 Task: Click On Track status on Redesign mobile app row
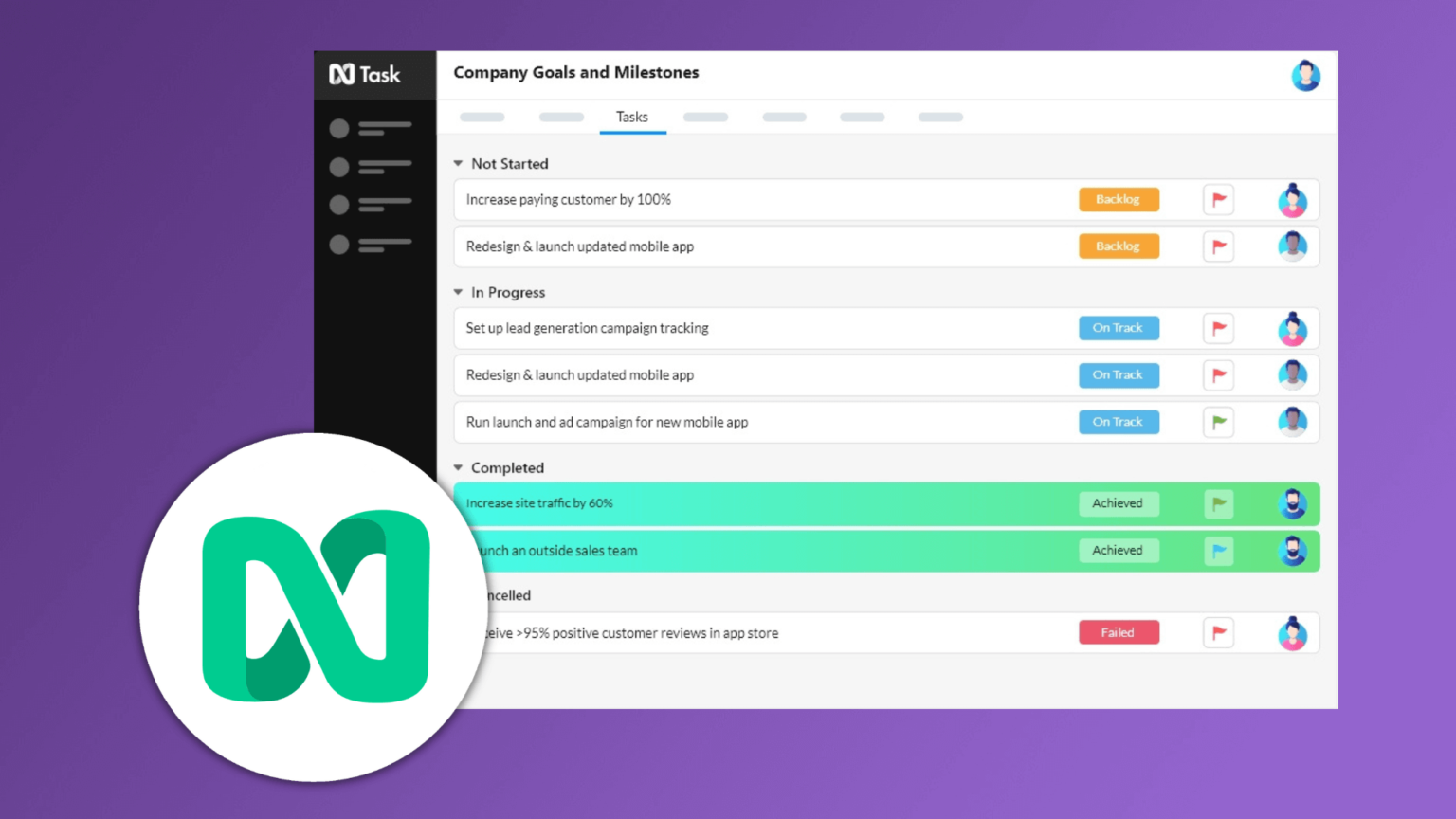pyautogui.click(x=1119, y=375)
